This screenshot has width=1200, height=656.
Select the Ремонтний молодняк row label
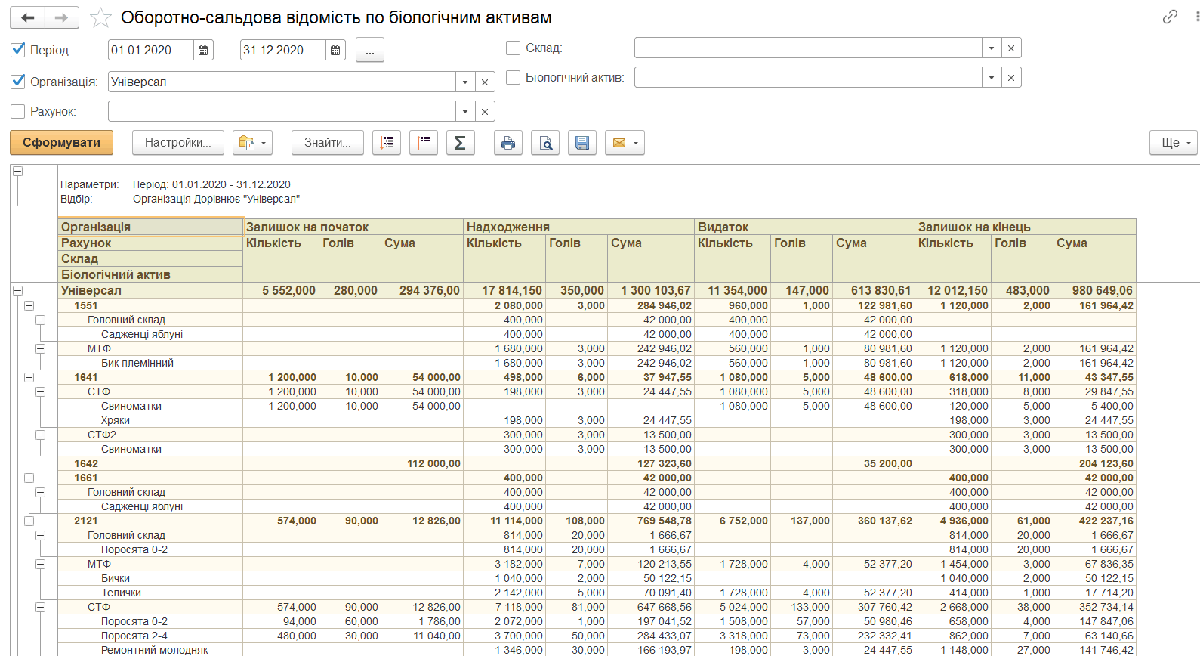coord(154,650)
